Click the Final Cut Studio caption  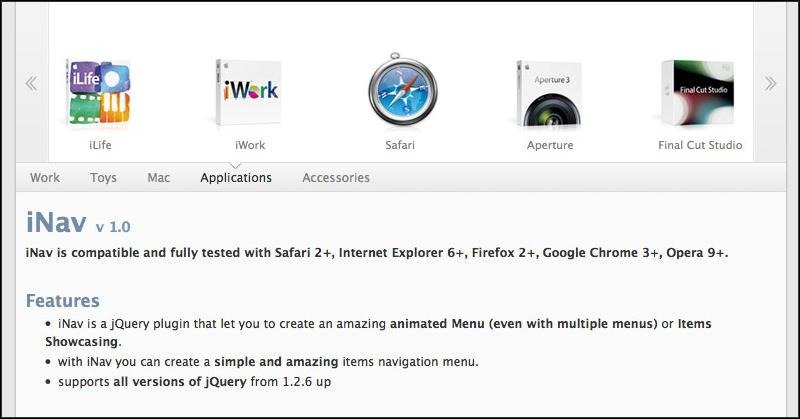[700, 145]
